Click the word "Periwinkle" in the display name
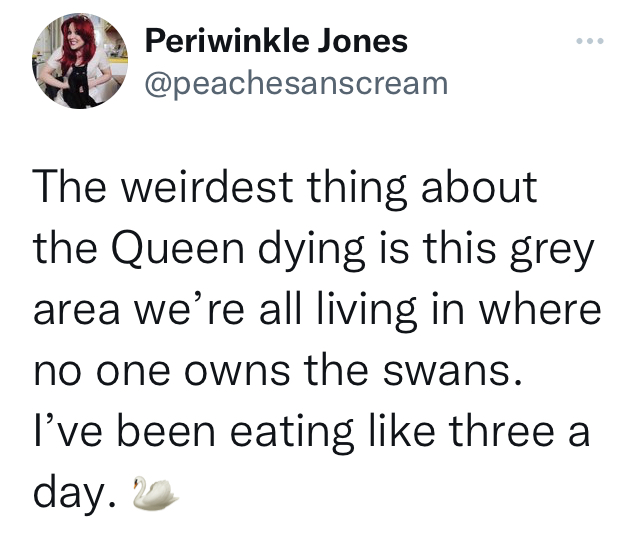This screenshot has width=640, height=553. click(x=225, y=41)
